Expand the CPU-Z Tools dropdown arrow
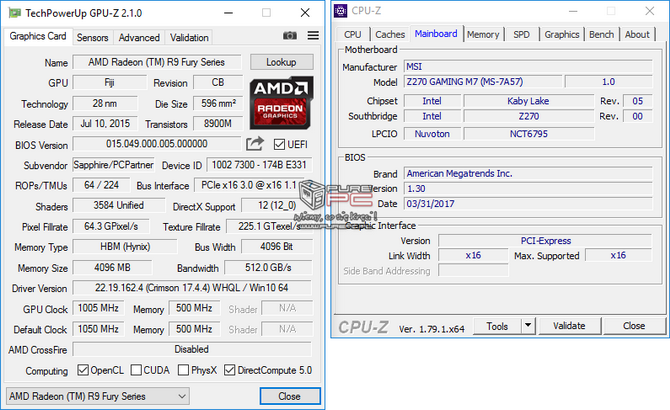 [528, 326]
